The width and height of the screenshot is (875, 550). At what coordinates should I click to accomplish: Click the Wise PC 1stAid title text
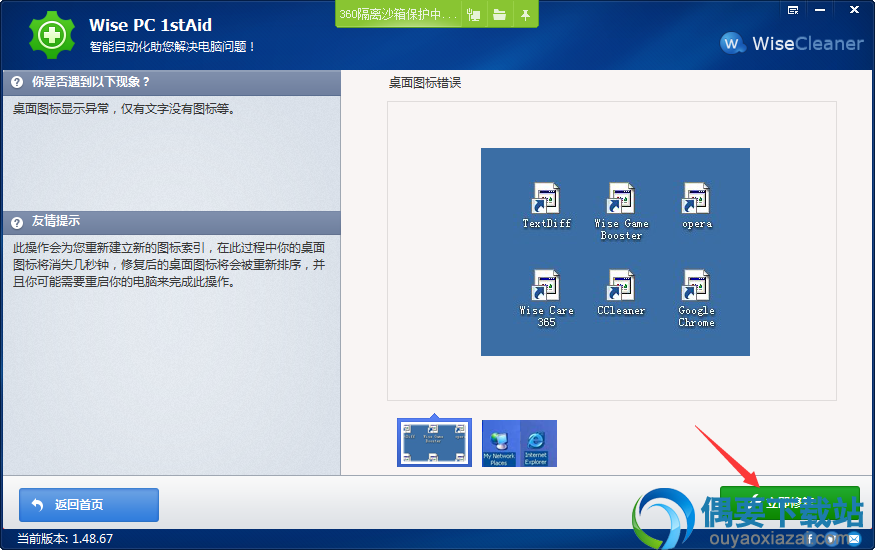(150, 25)
